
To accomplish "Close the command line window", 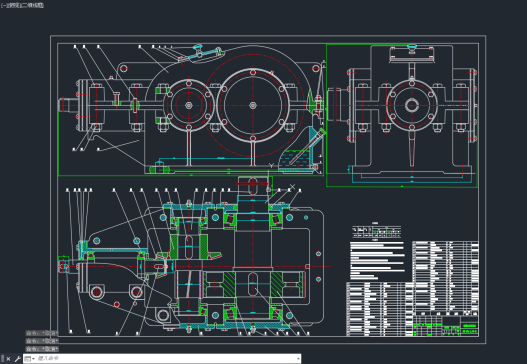I will (8, 359).
